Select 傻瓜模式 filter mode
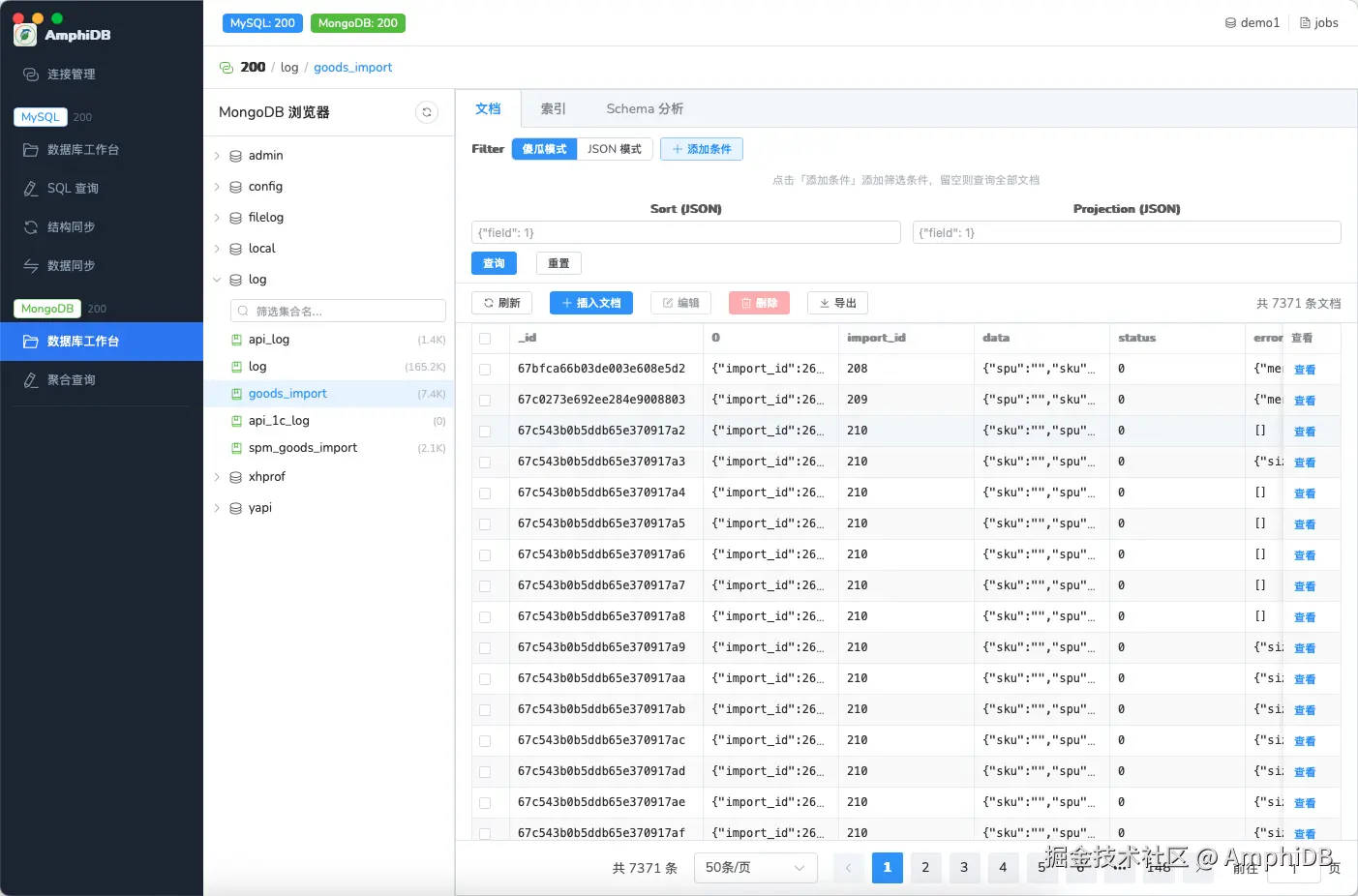 [544, 149]
